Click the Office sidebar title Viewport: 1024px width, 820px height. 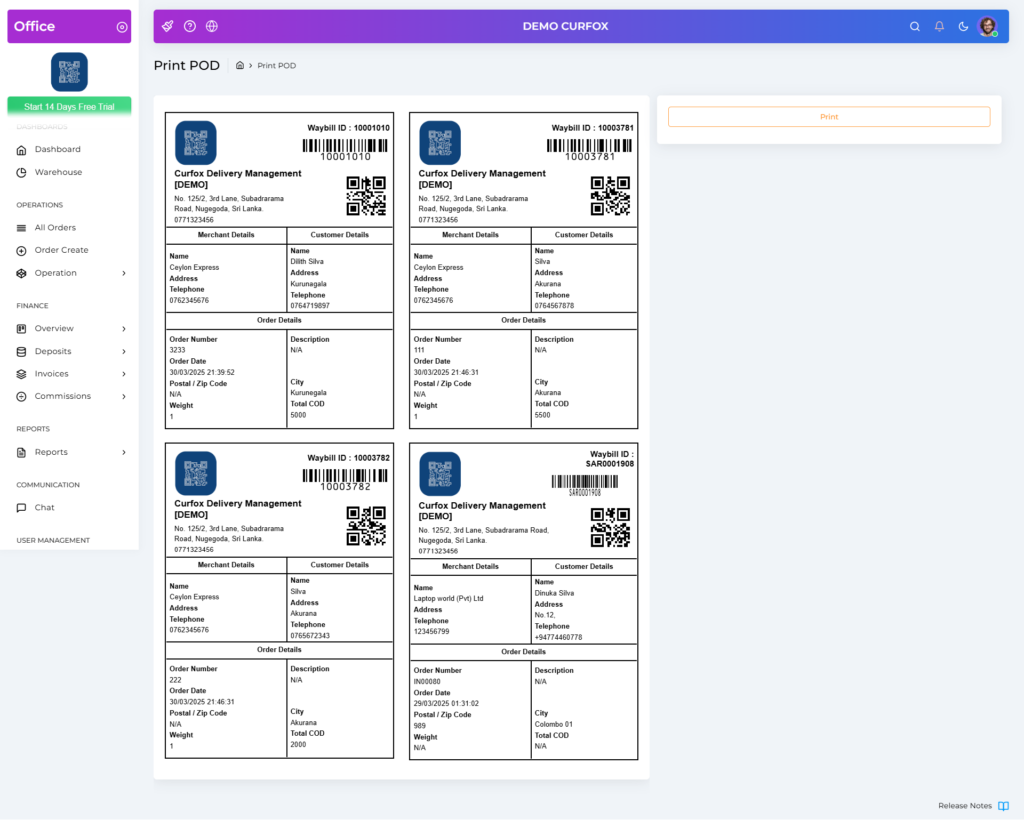tap(35, 27)
